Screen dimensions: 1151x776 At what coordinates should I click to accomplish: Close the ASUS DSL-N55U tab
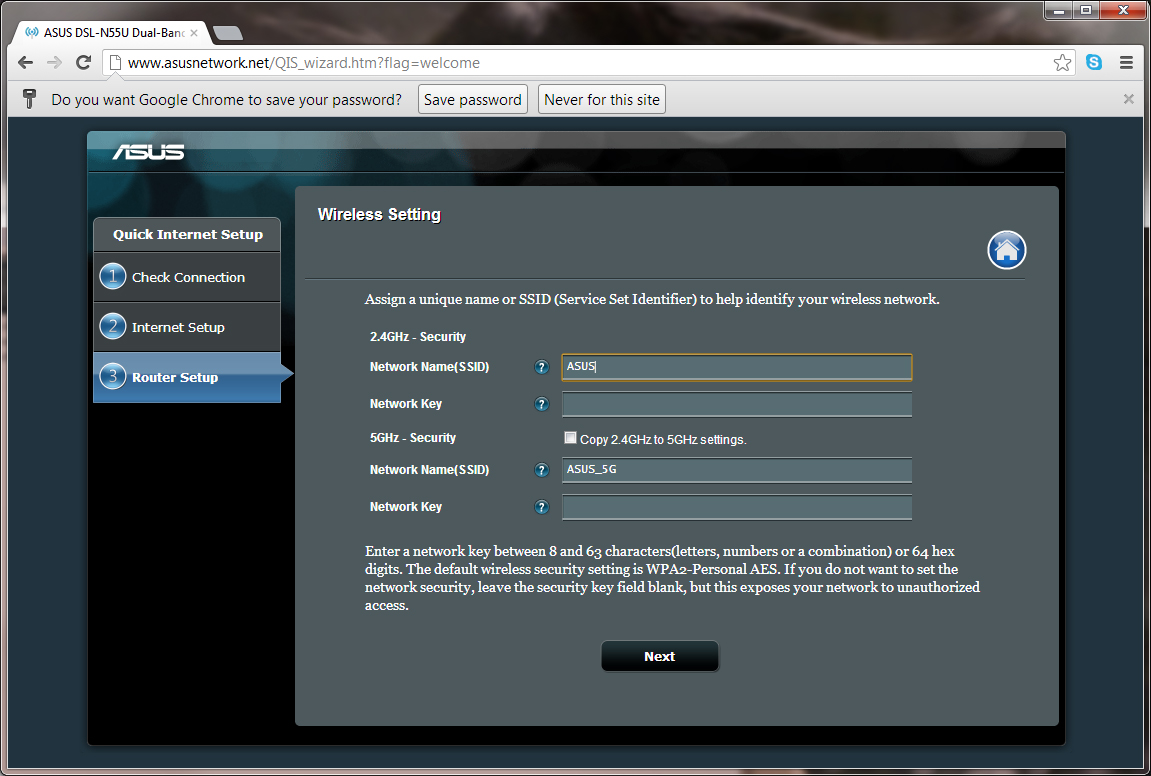tap(194, 33)
